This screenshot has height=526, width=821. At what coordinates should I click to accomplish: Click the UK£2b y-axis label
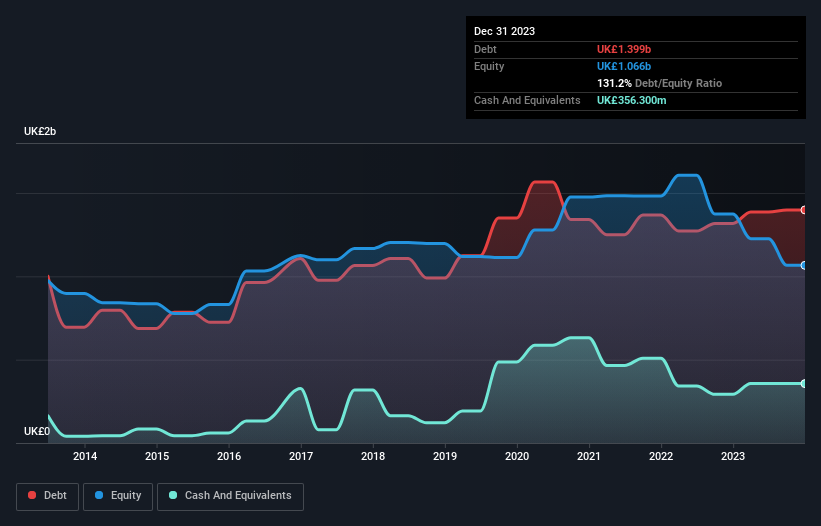[40, 131]
